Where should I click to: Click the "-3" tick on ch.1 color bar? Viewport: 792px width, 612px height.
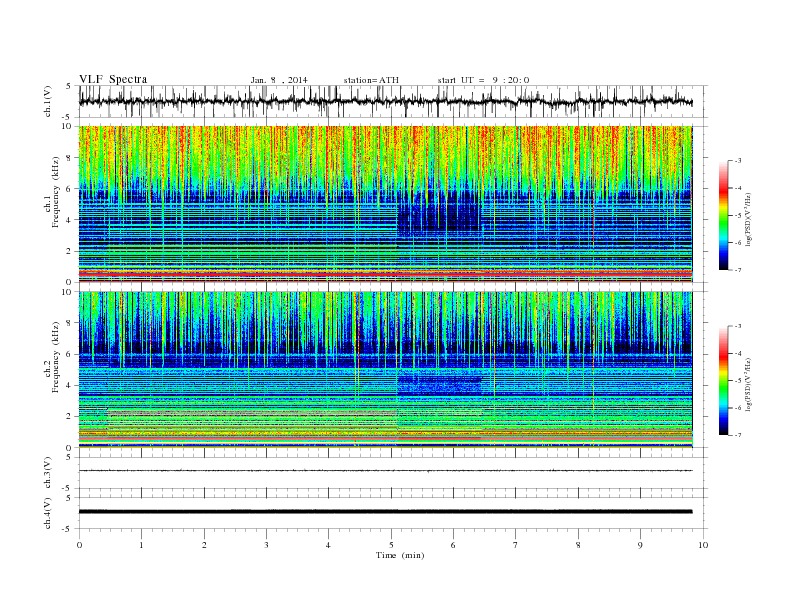(737, 161)
